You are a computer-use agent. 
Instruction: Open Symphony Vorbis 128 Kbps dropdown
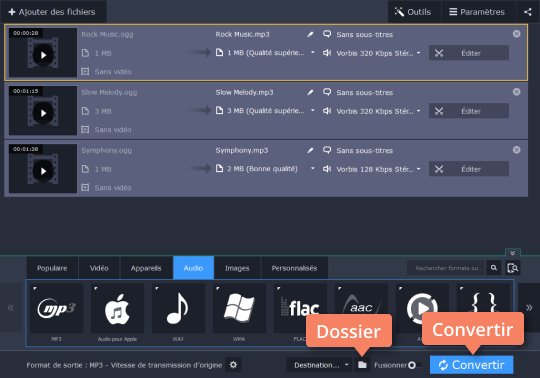coord(418,169)
